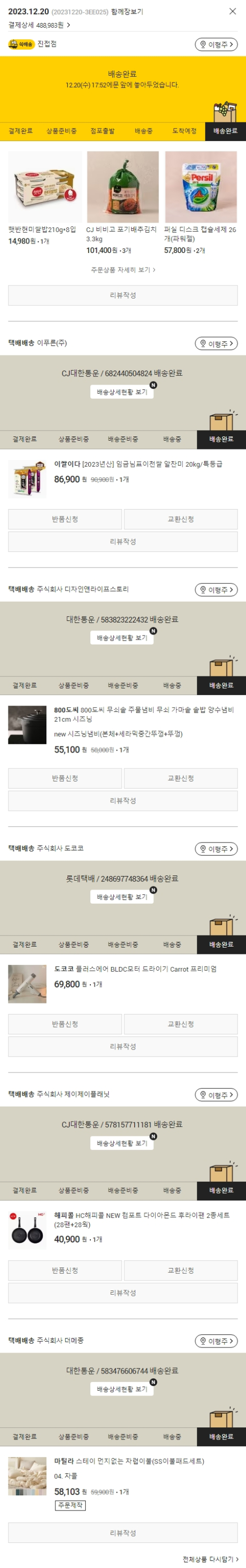This screenshot has height=1568, width=246.
Task: Request 반품신청 for 이쌀이다 rice
Action: (x=65, y=519)
